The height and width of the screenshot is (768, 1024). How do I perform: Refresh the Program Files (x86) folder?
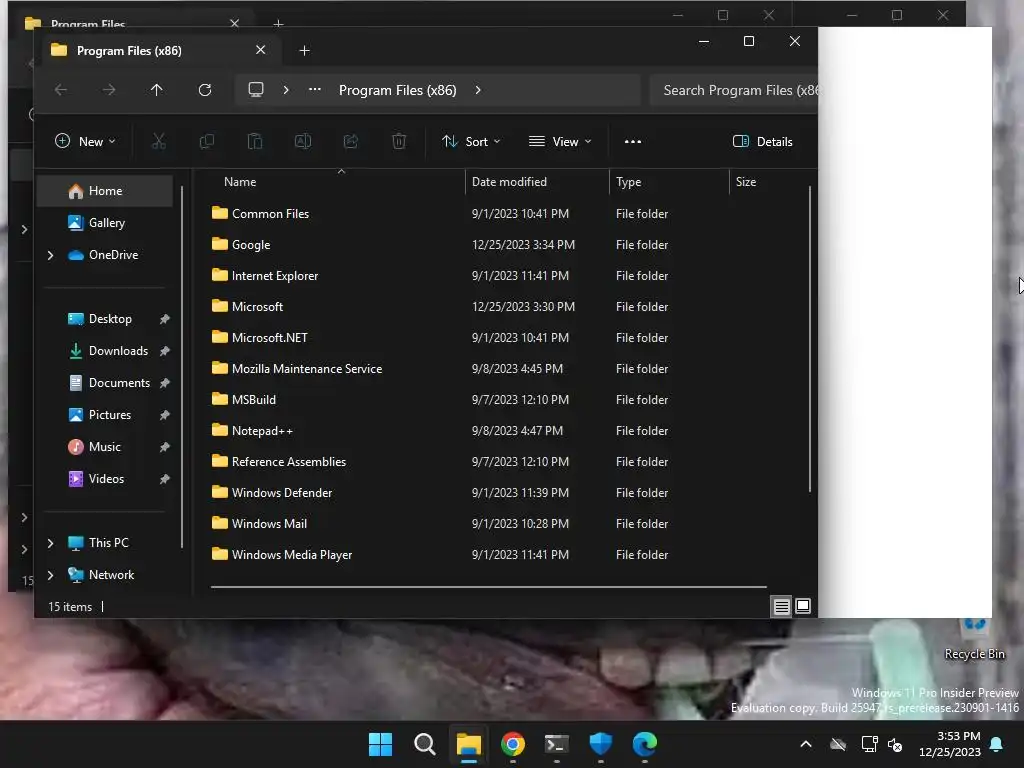pos(205,90)
